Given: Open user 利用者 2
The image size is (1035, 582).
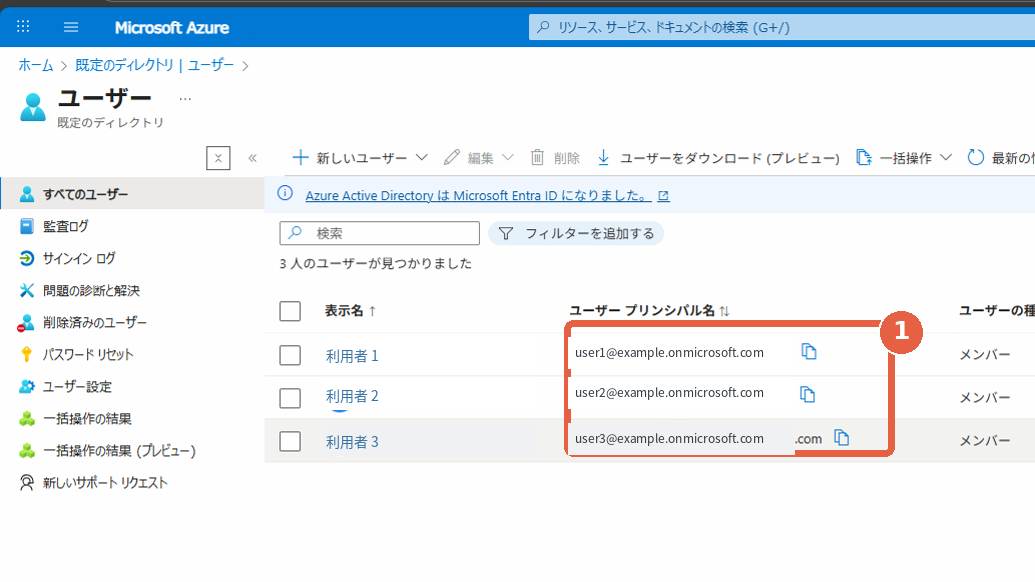Looking at the screenshot, I should (x=352, y=396).
